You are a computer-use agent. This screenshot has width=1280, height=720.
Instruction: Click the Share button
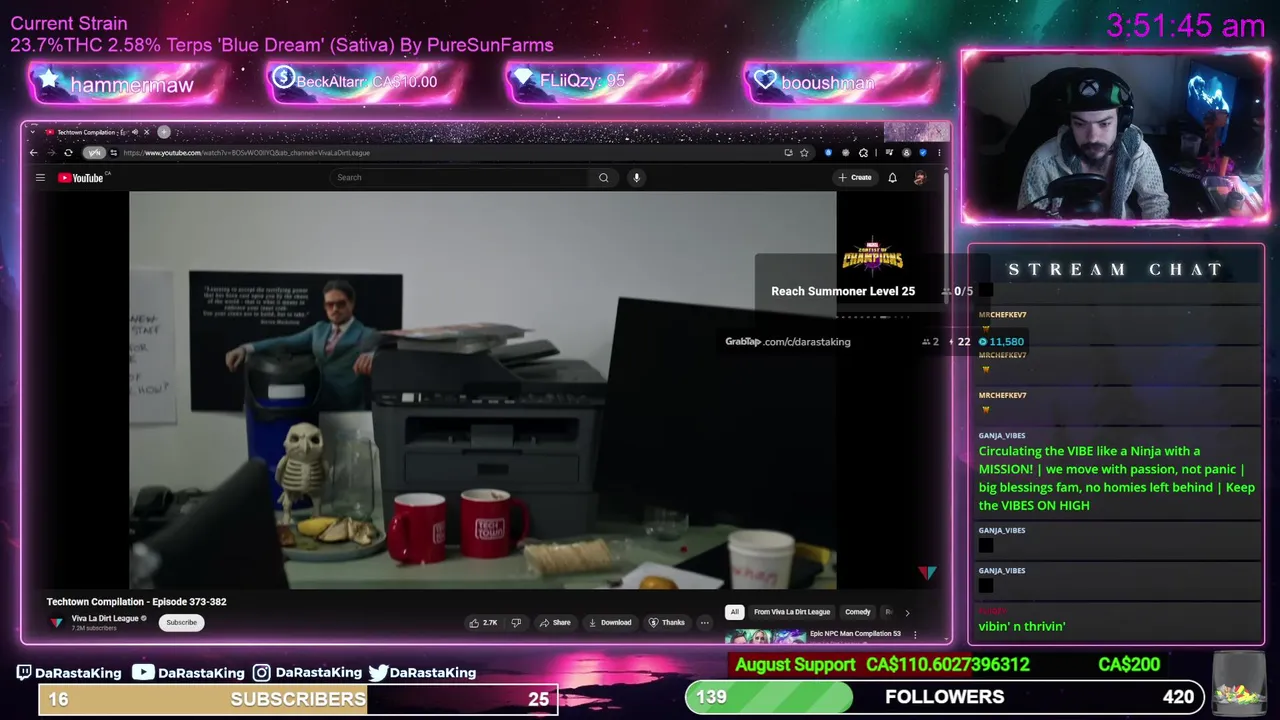coord(555,622)
